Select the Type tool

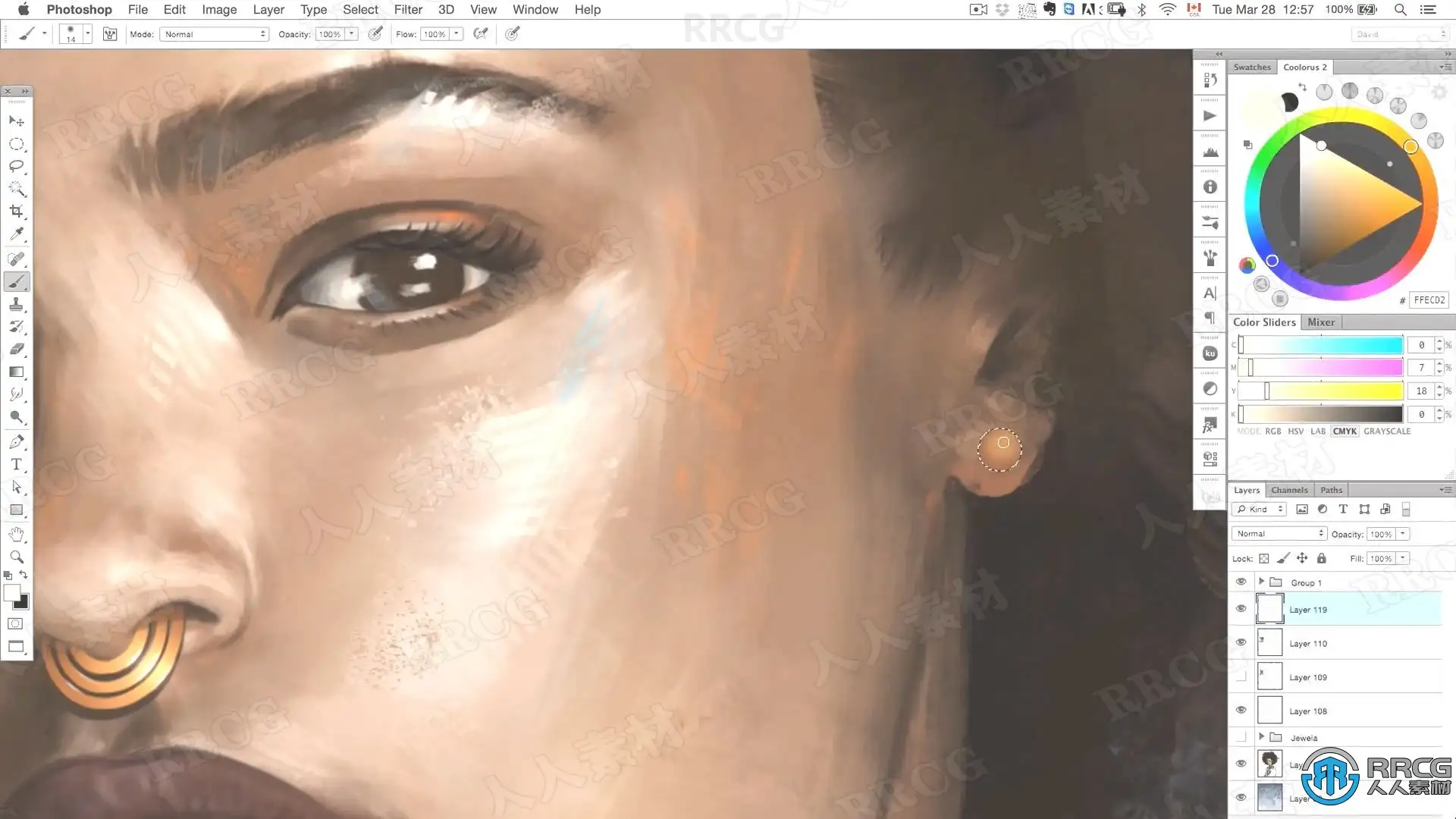point(16,464)
